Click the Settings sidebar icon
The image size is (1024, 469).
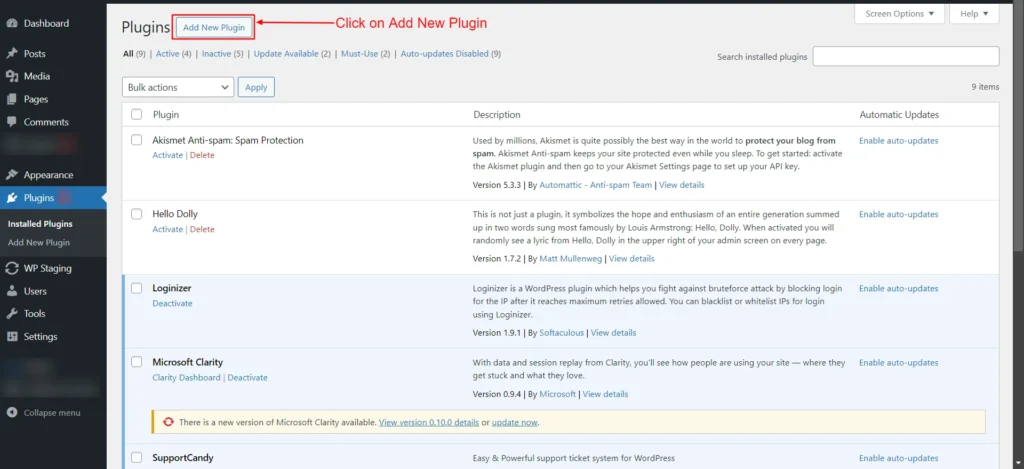coord(12,337)
